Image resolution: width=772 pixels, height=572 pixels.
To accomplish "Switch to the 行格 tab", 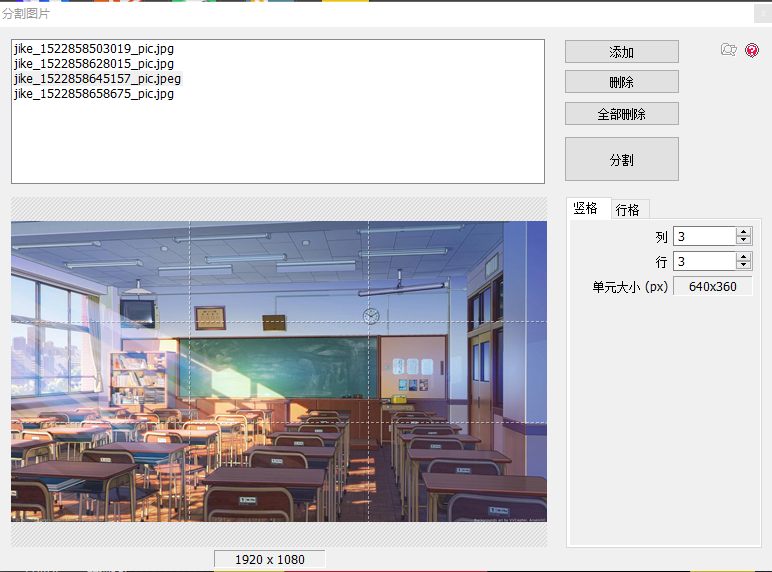I will tap(628, 210).
